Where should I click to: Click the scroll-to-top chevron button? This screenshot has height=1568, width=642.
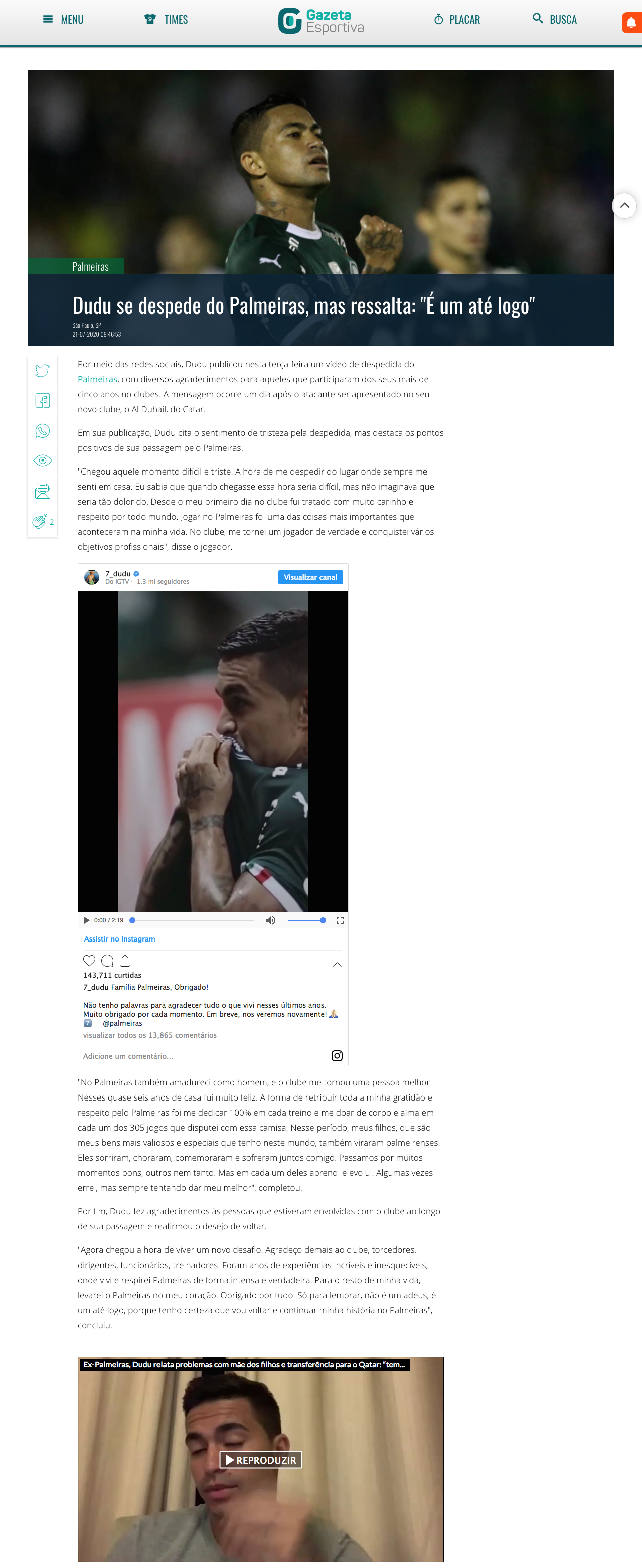pyautogui.click(x=624, y=206)
